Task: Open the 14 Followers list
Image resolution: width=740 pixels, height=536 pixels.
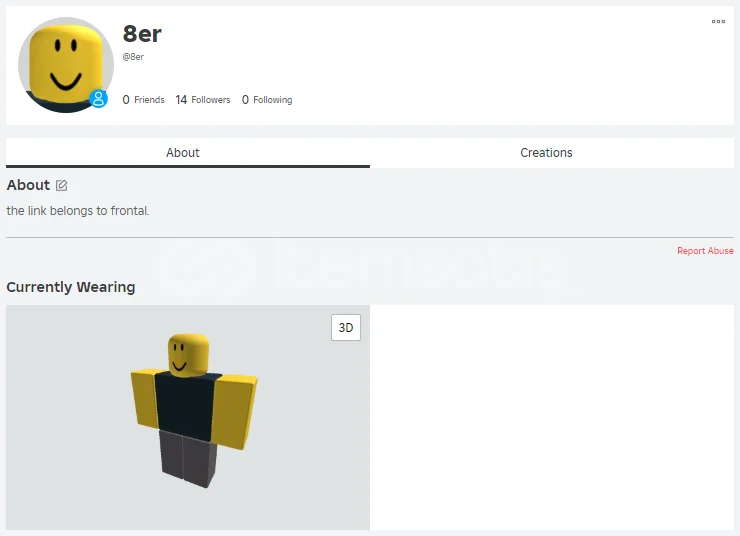Action: [x=202, y=100]
